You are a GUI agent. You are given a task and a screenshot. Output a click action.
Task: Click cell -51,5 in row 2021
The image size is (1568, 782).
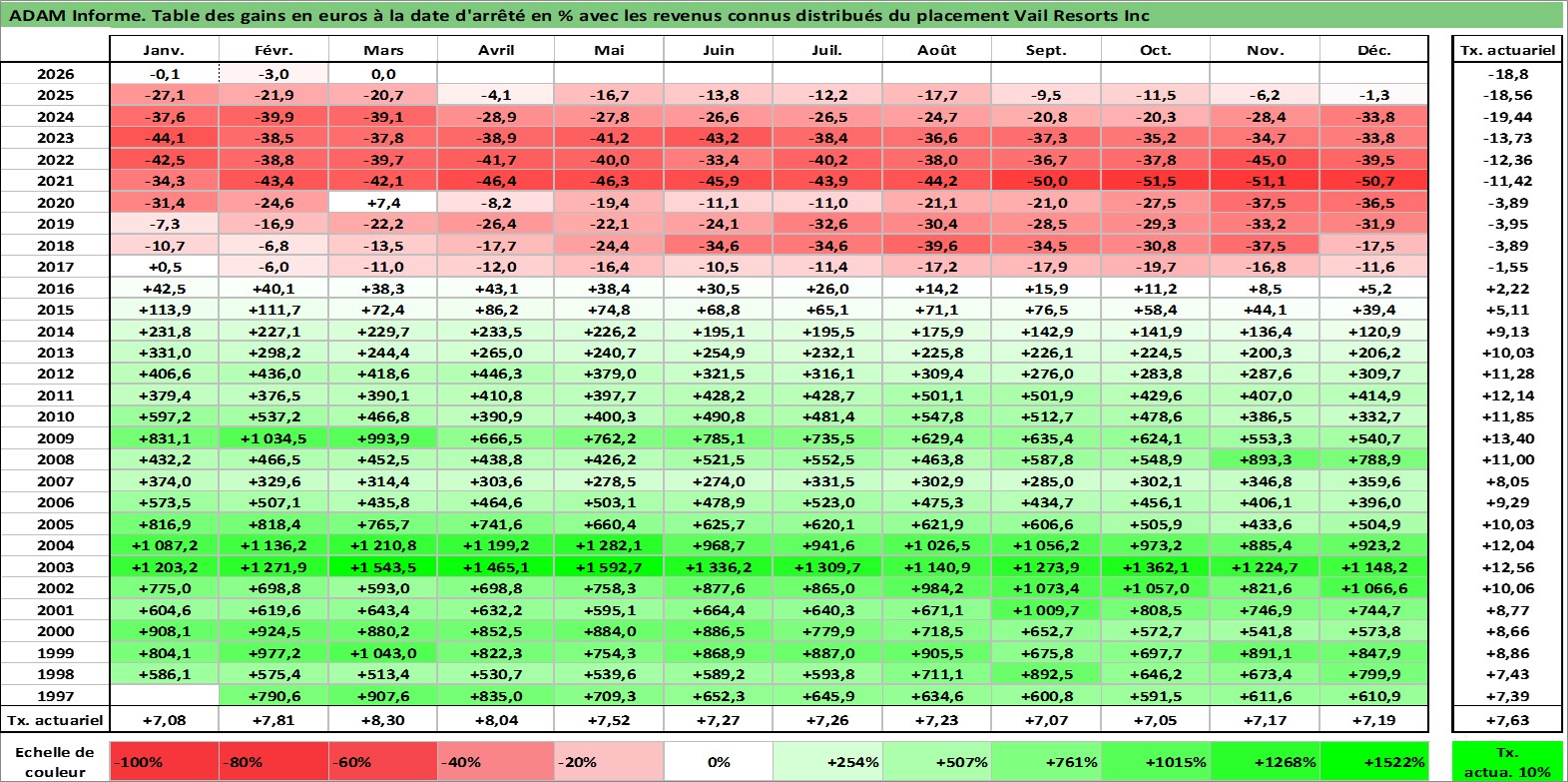click(x=1156, y=181)
